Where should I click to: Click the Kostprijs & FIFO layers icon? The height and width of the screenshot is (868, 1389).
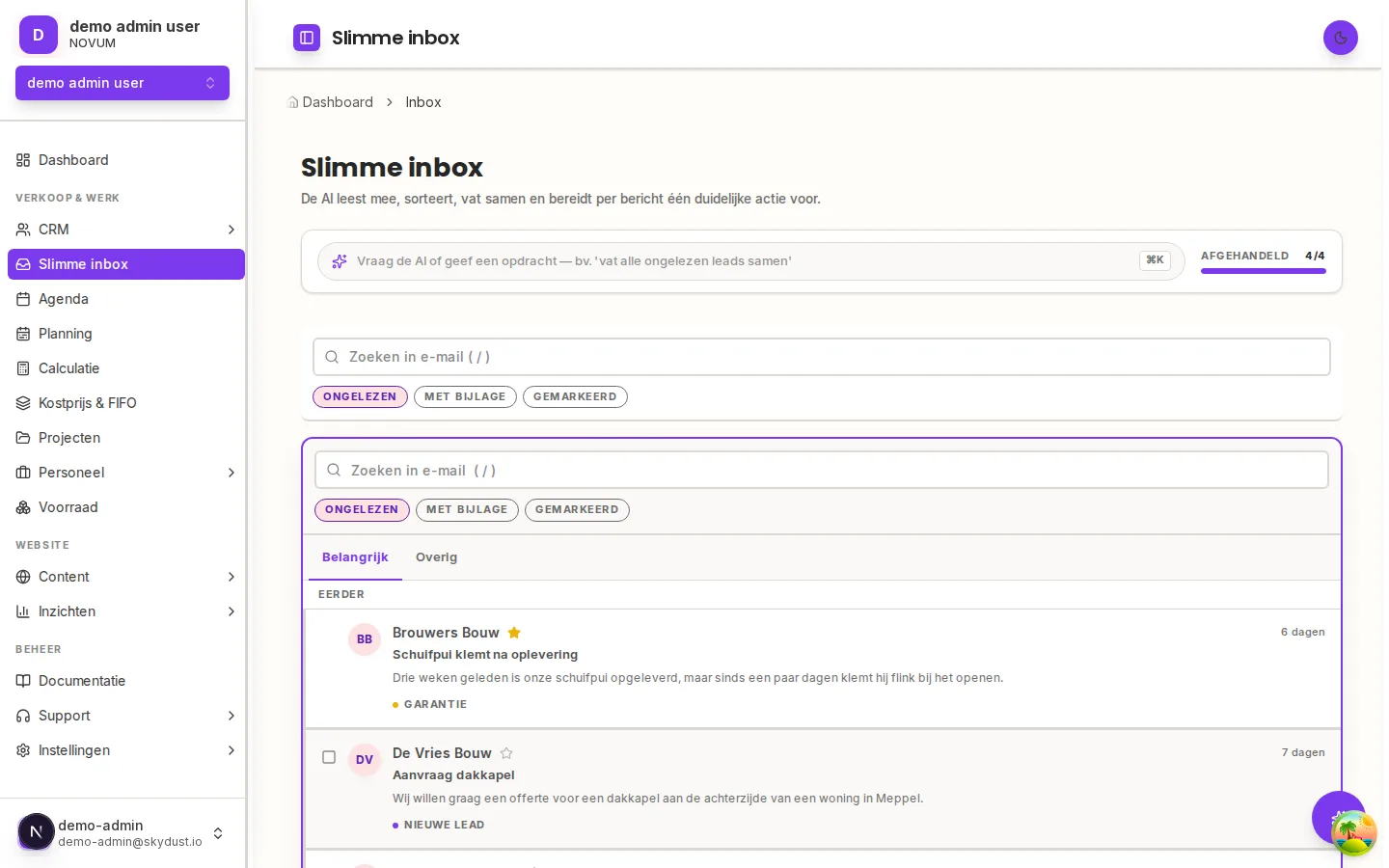[23, 403]
